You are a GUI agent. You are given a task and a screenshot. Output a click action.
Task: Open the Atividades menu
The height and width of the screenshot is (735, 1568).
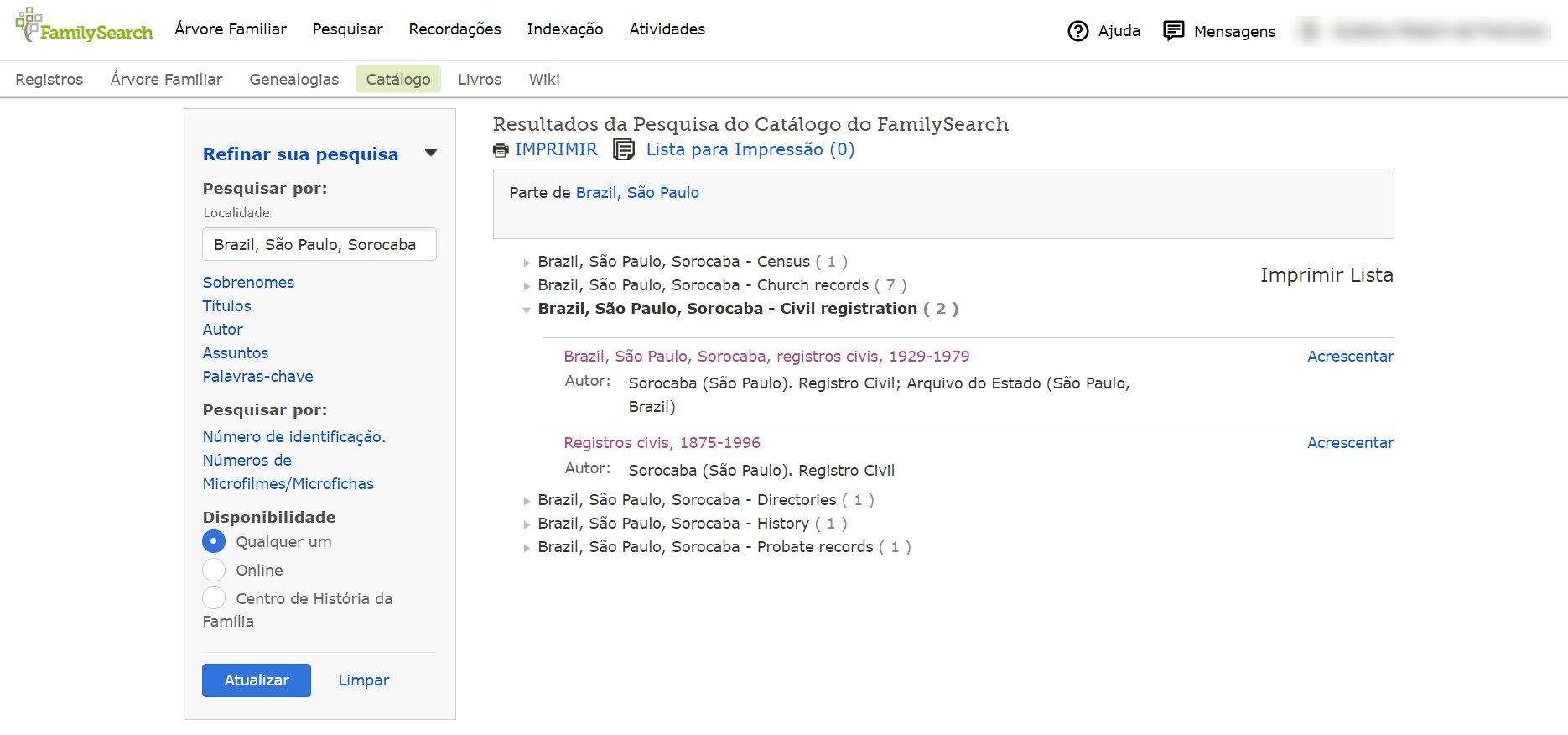pyautogui.click(x=667, y=29)
